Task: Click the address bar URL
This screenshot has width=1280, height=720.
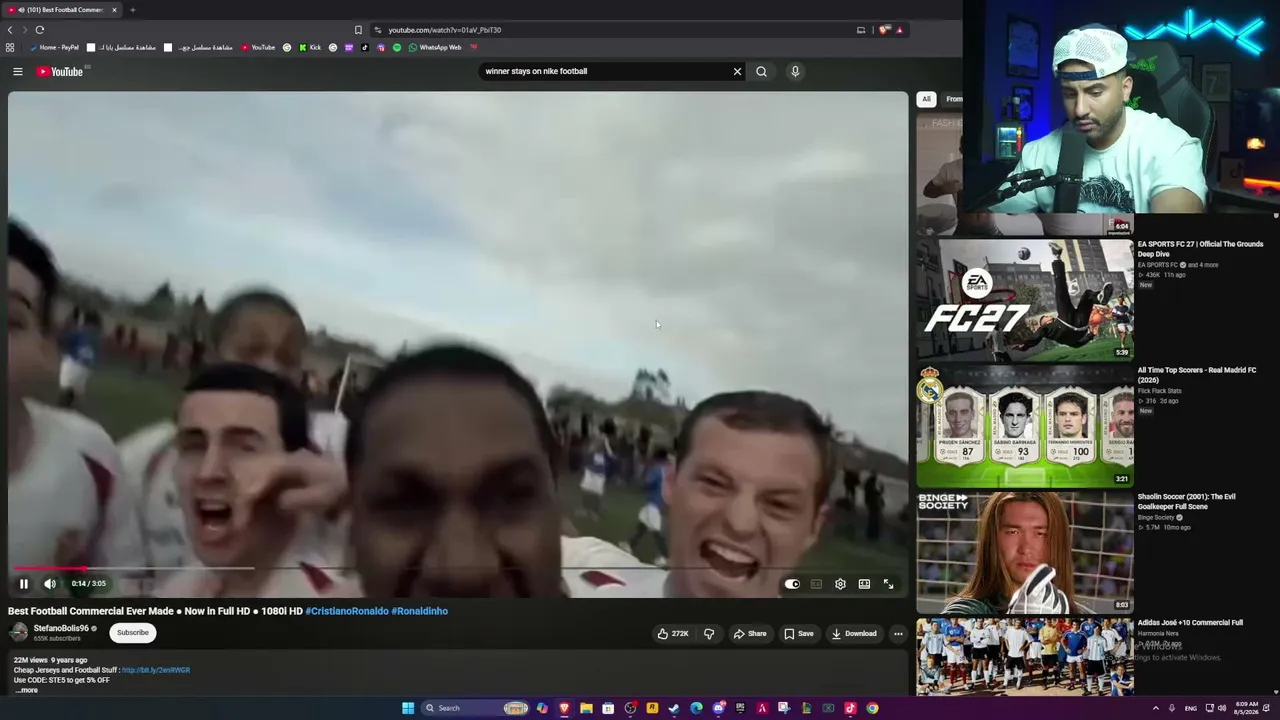Action: point(445,30)
